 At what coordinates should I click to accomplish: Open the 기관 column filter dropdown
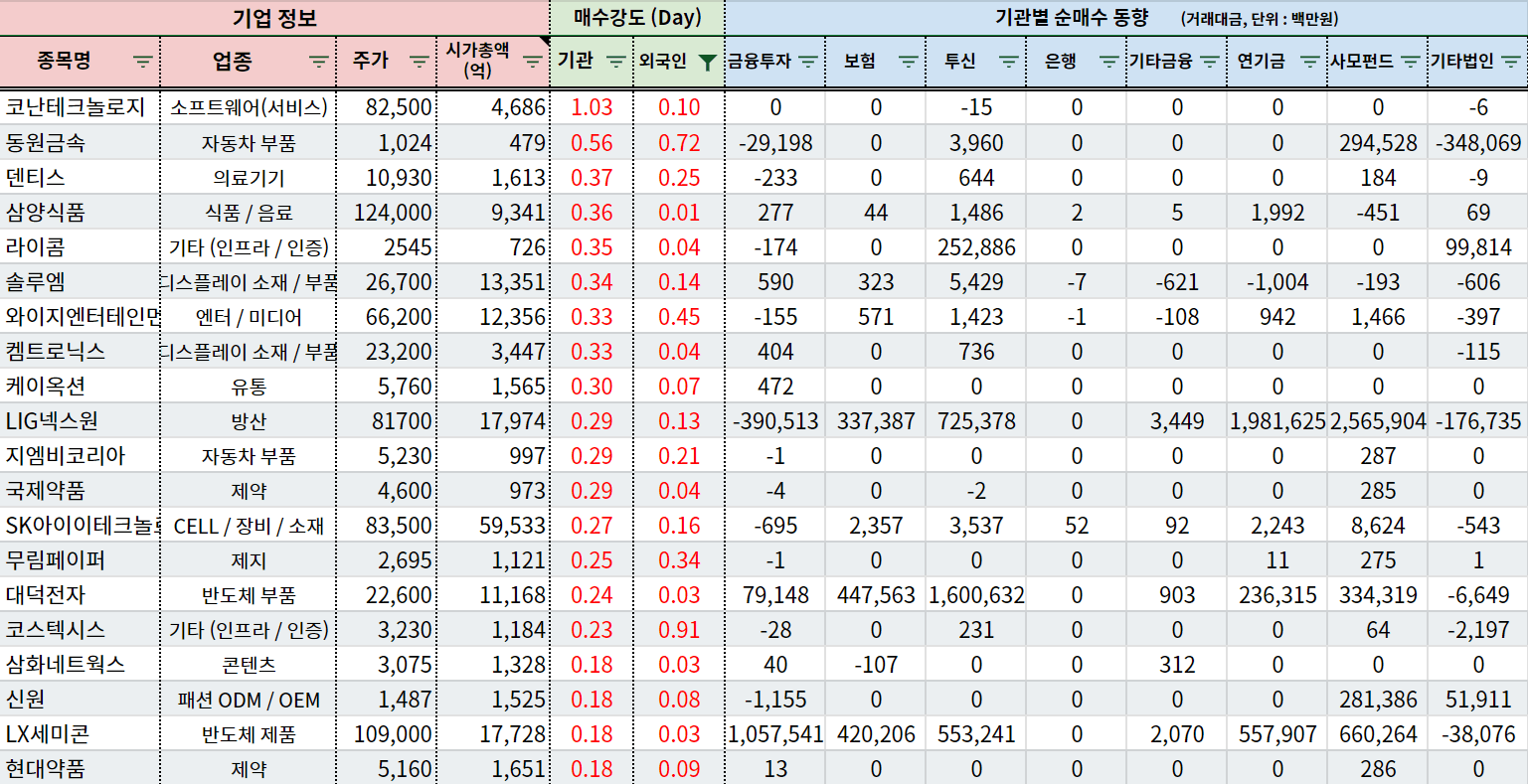616,62
